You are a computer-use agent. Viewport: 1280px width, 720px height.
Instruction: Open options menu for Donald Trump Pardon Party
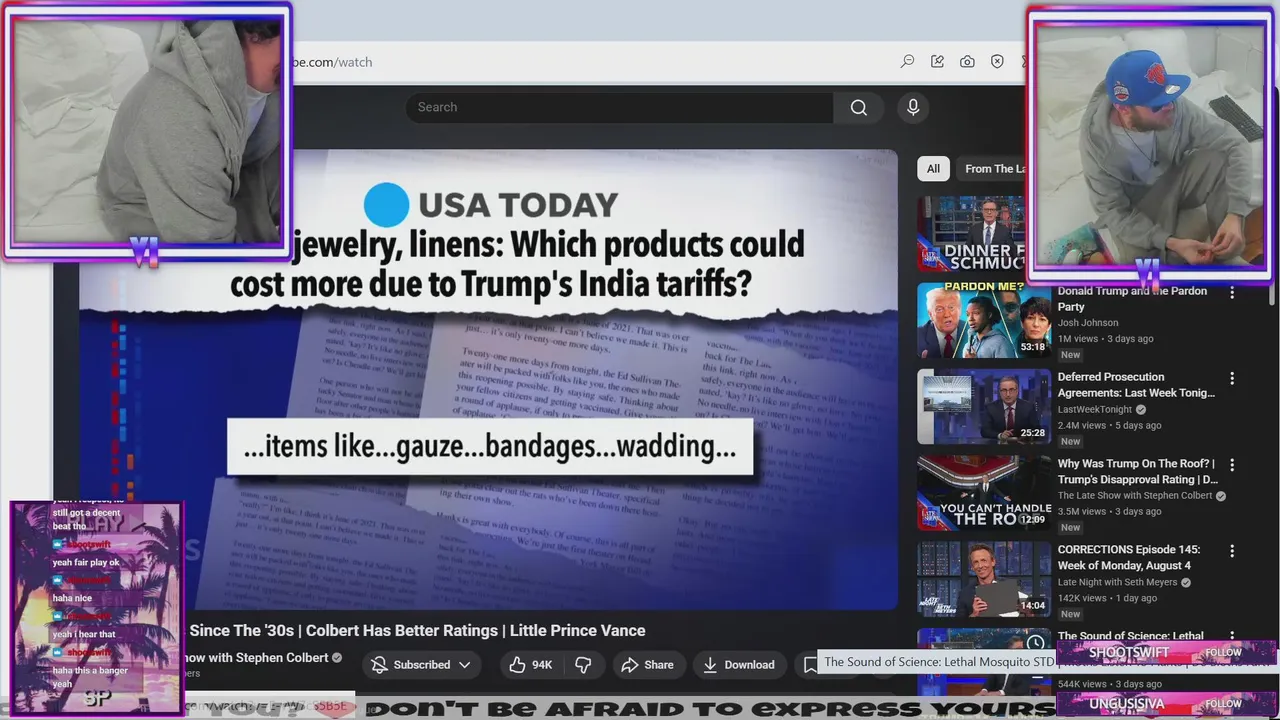1232,293
